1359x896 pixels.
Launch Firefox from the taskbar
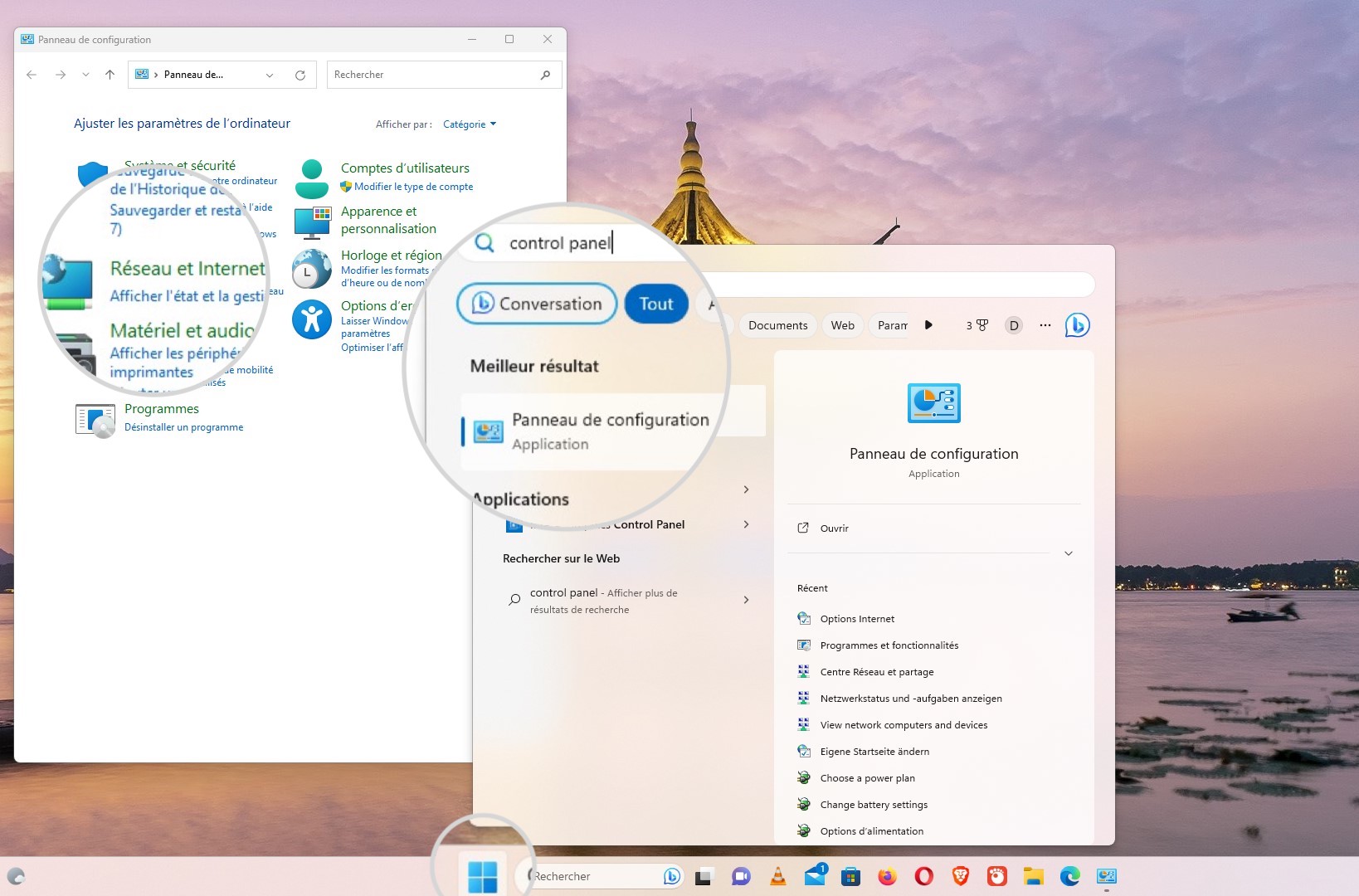[x=887, y=876]
